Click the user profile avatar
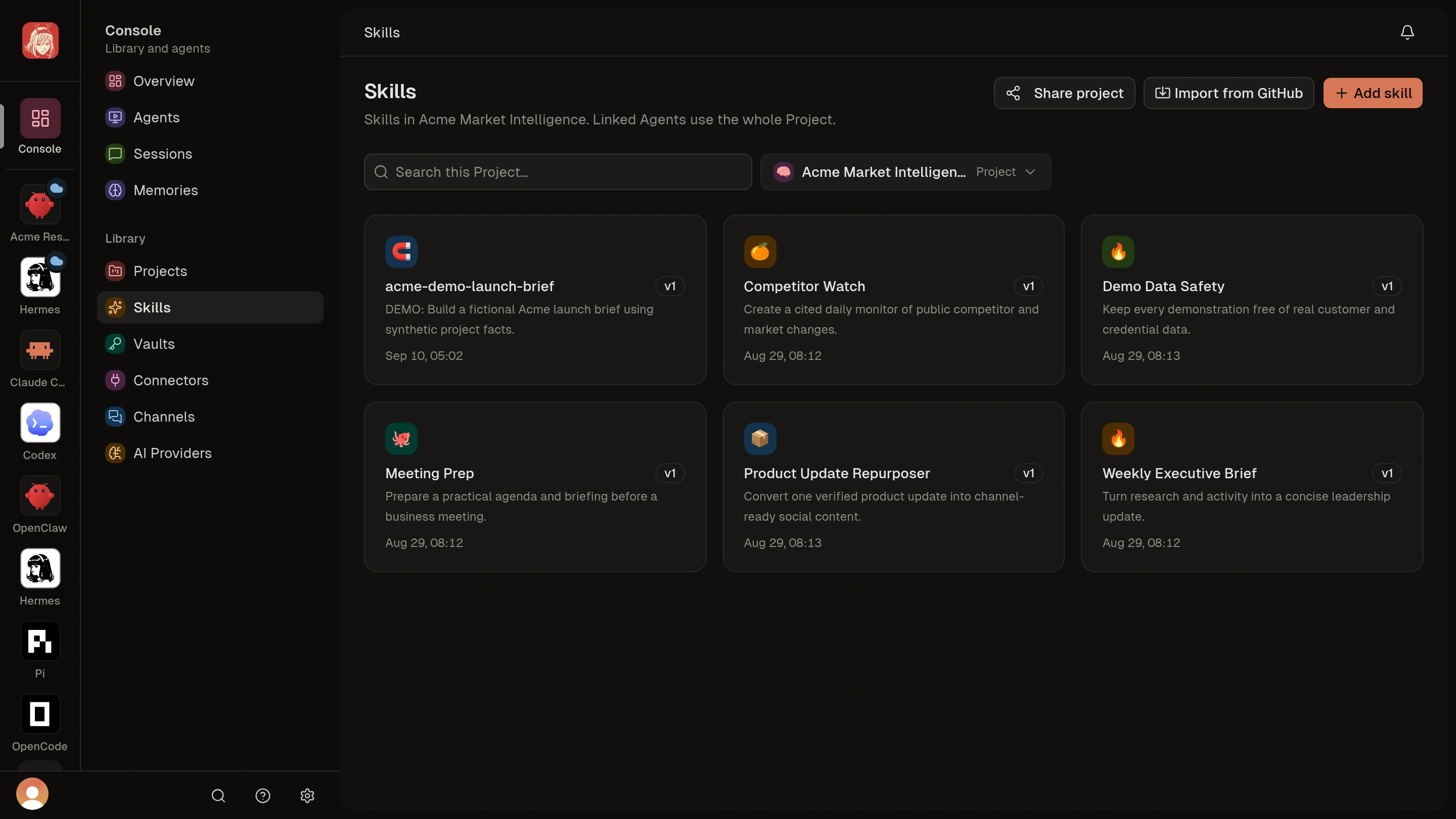Image resolution: width=1456 pixels, height=819 pixels. coord(32,794)
